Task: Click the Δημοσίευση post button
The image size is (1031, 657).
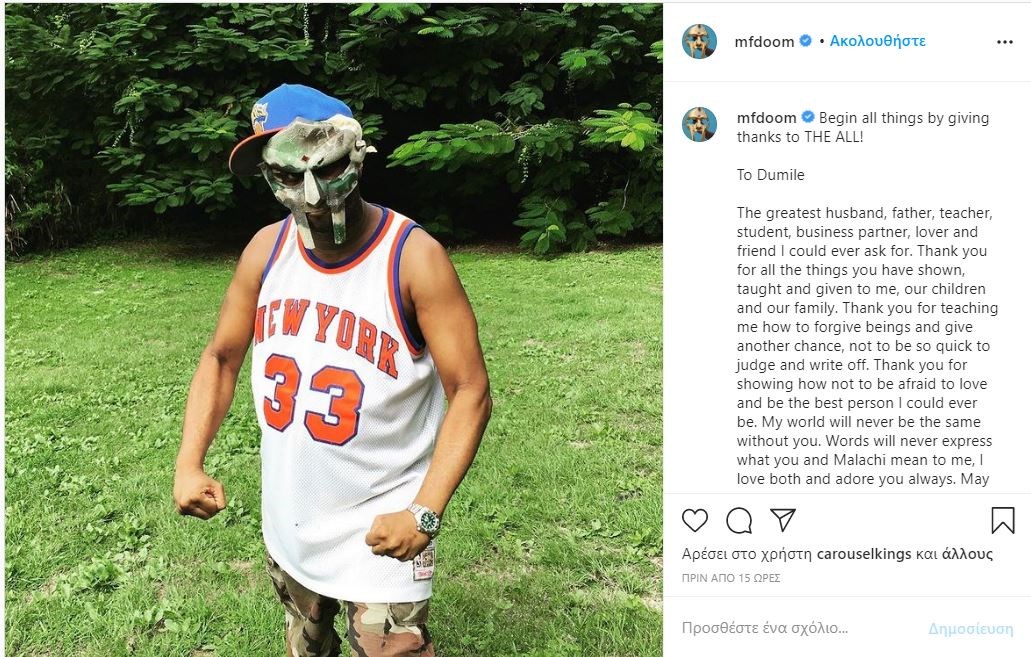Action: pos(970,629)
